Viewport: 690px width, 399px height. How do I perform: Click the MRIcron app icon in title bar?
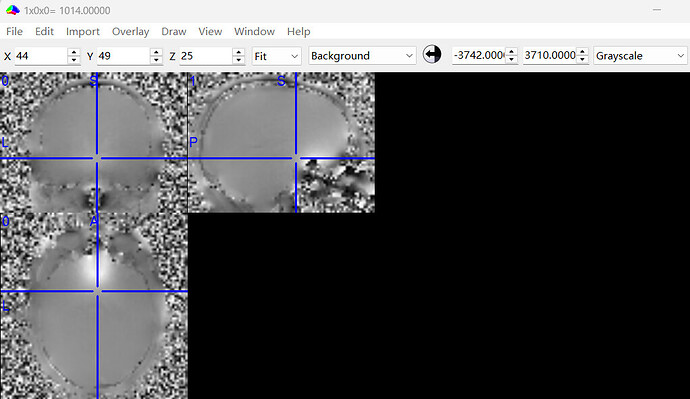tap(13, 10)
